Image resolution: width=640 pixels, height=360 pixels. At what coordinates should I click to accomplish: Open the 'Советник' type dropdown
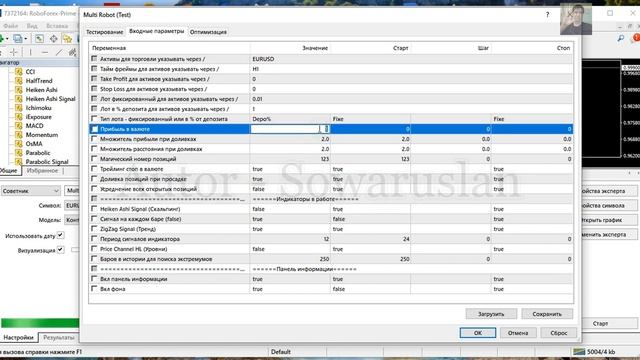pos(31,191)
